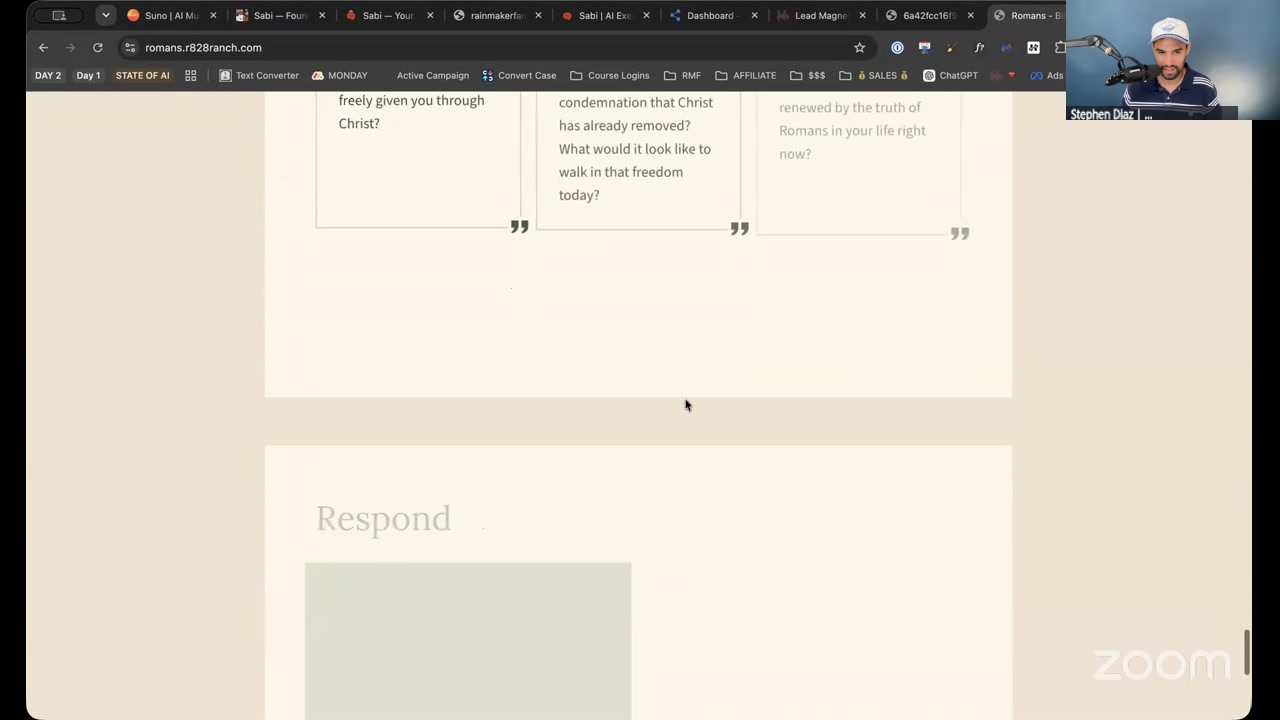Click the page vertical scrollbar thumb
The height and width of the screenshot is (720, 1280).
(x=1246, y=652)
